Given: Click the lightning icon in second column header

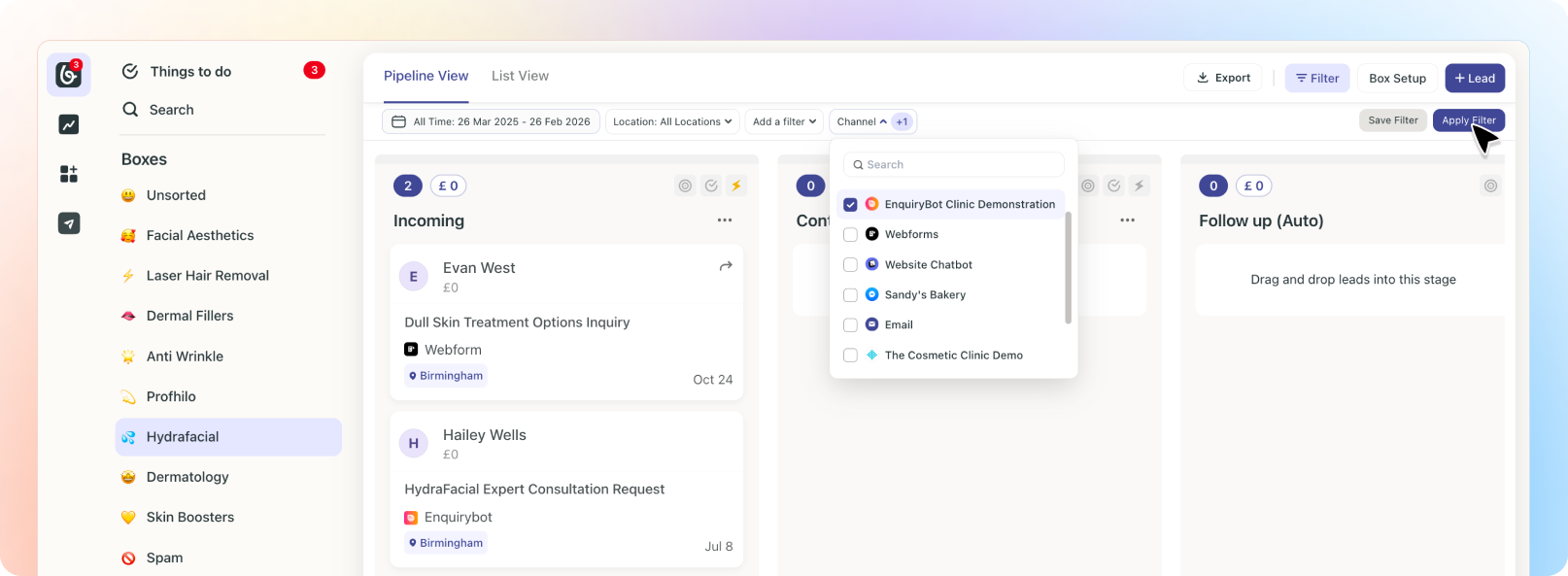Looking at the screenshot, I should click(x=1140, y=186).
